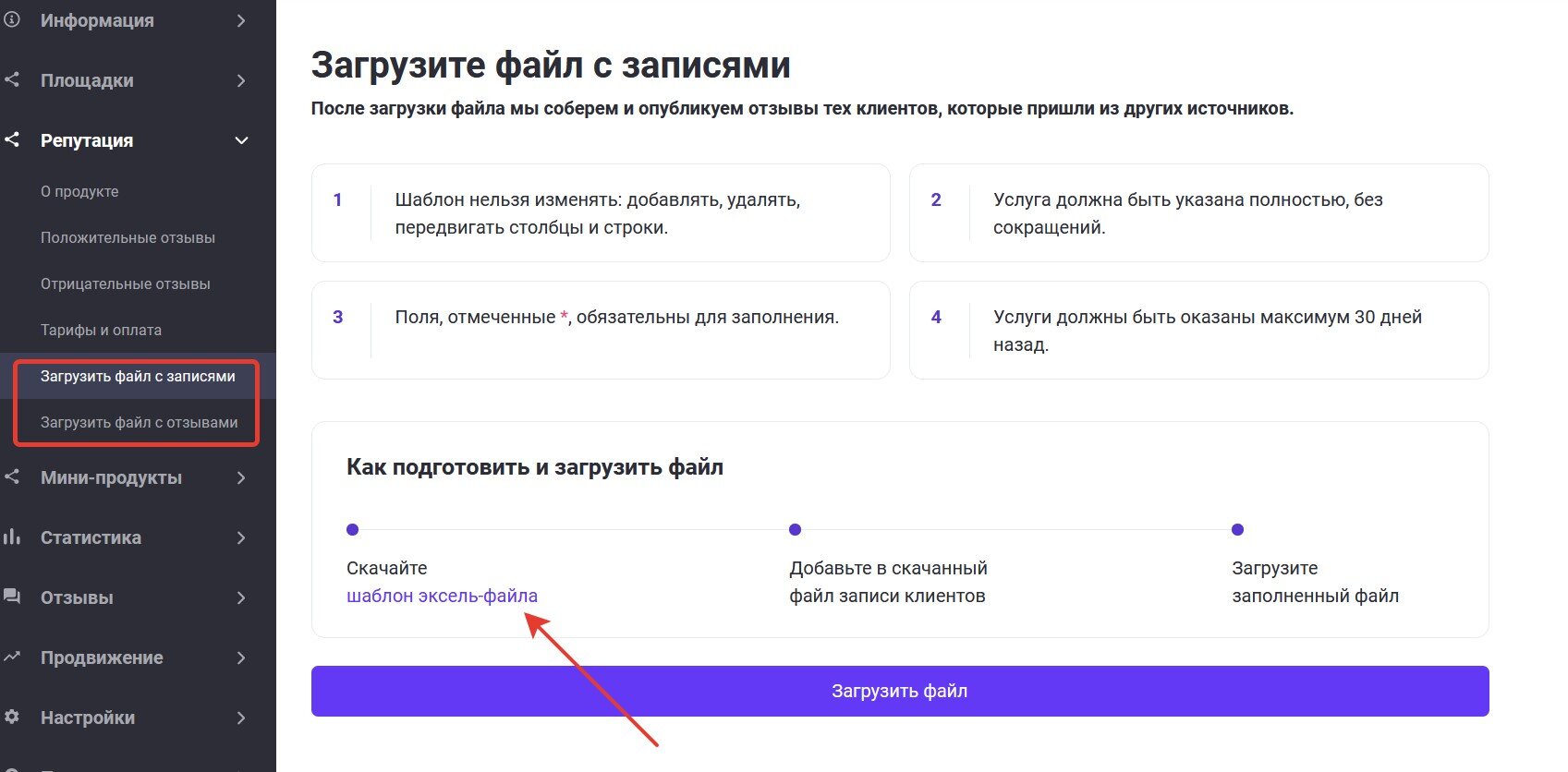Expand the Отзывы section chevron

(241, 597)
